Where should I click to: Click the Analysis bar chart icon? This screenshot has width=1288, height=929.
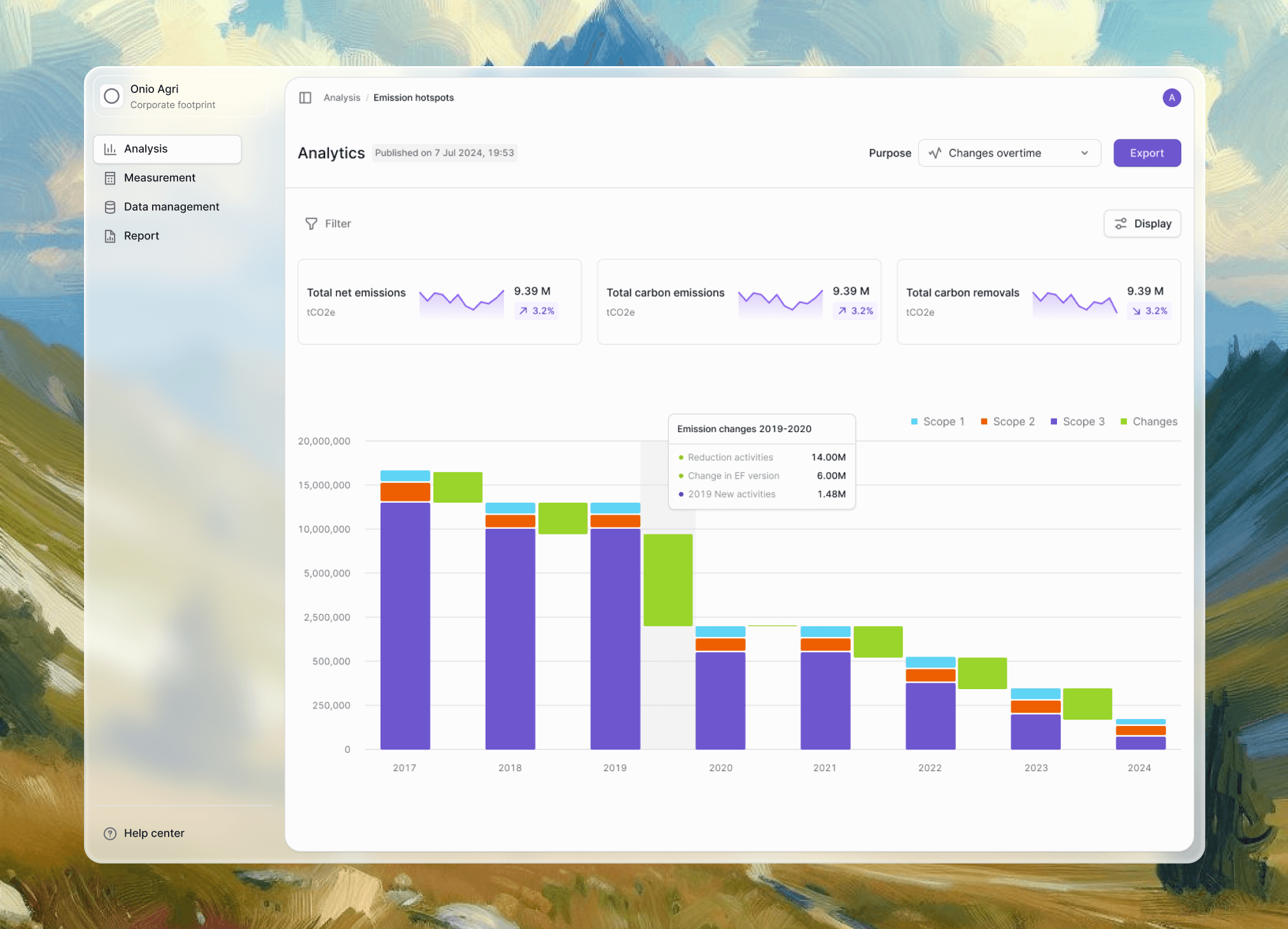(110, 149)
